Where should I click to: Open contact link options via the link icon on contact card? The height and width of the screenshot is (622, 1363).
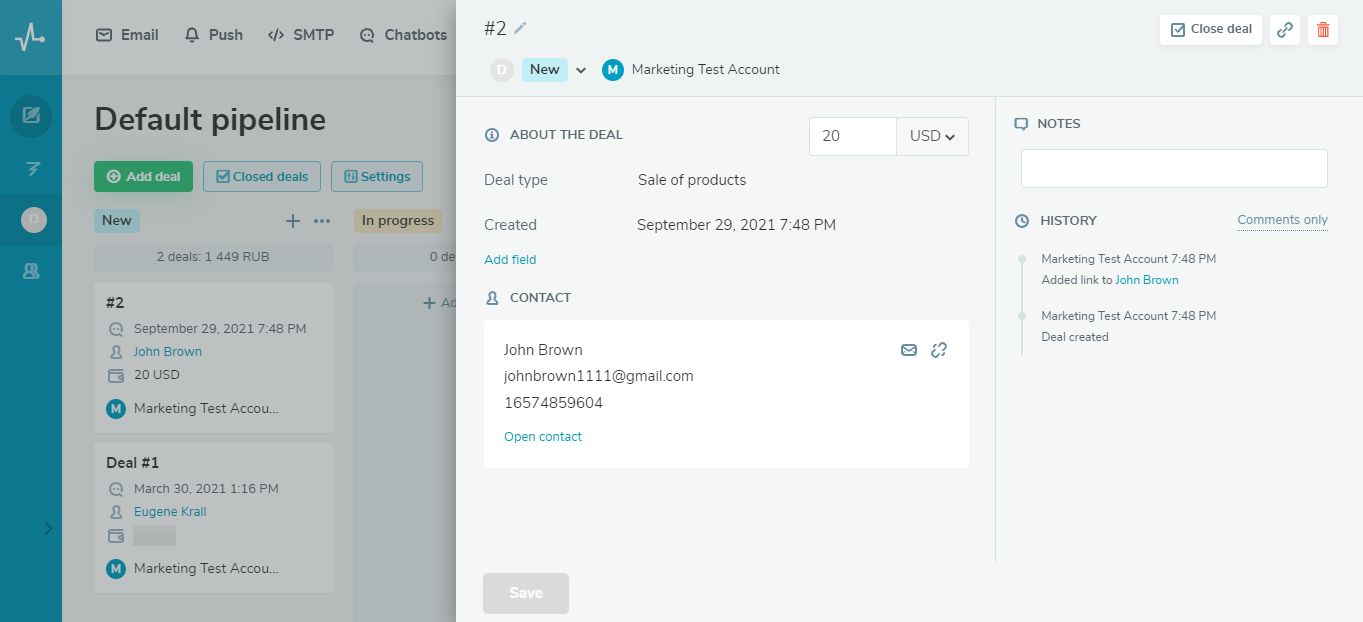point(938,350)
